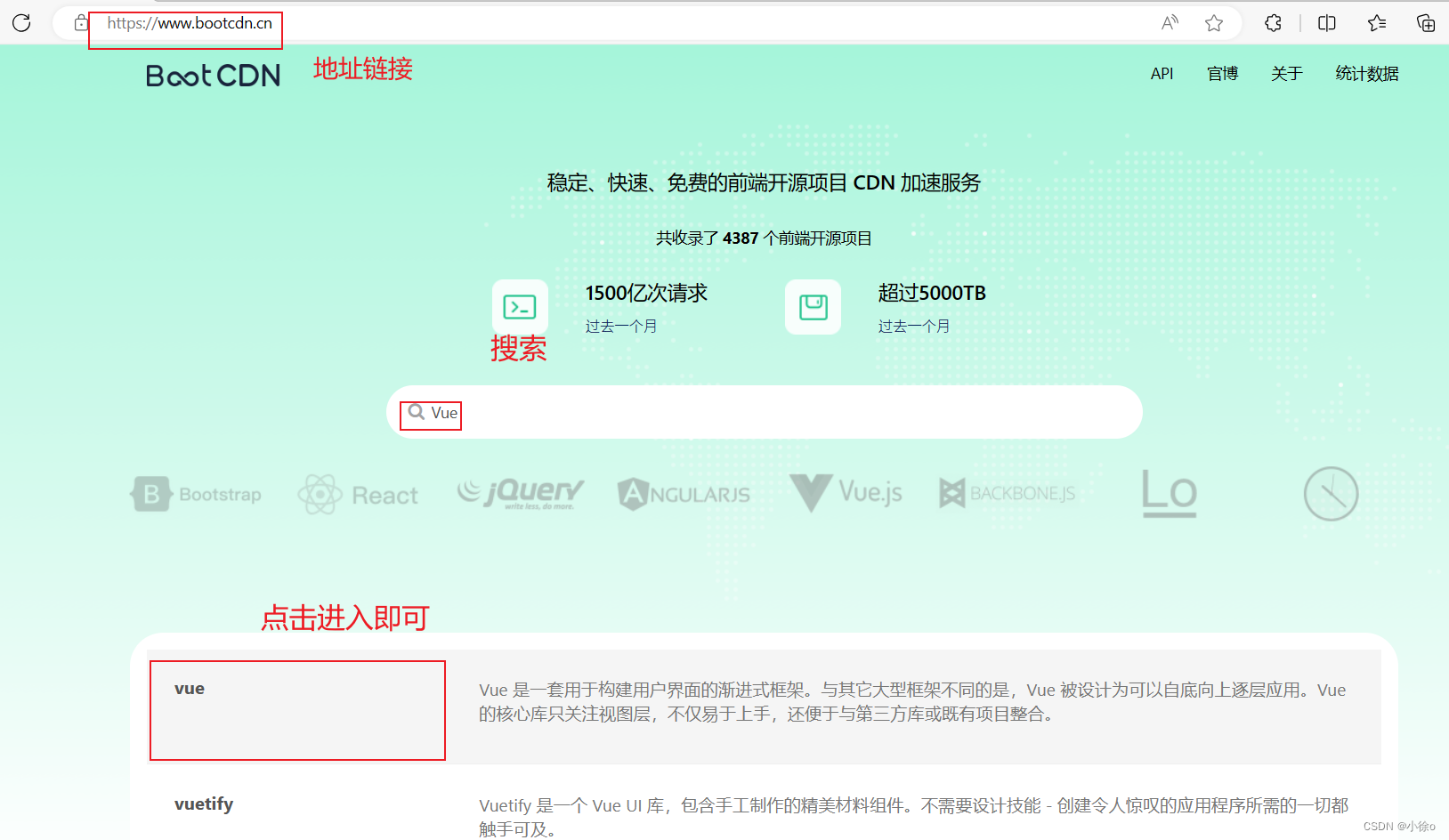This screenshot has height=840, width=1449.
Task: Click the BootCDN logo
Action: 213,76
